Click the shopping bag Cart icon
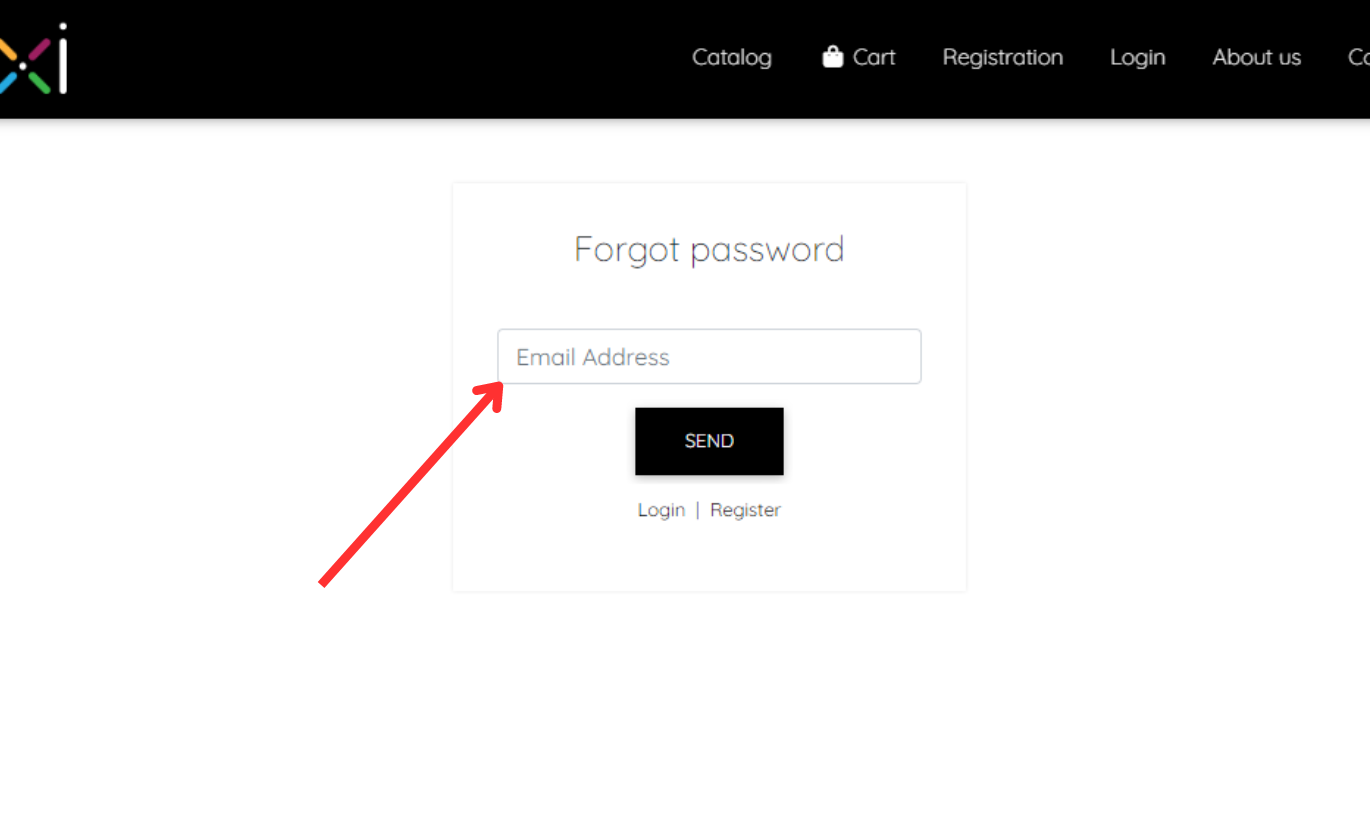The height and width of the screenshot is (825, 1370). (832, 57)
